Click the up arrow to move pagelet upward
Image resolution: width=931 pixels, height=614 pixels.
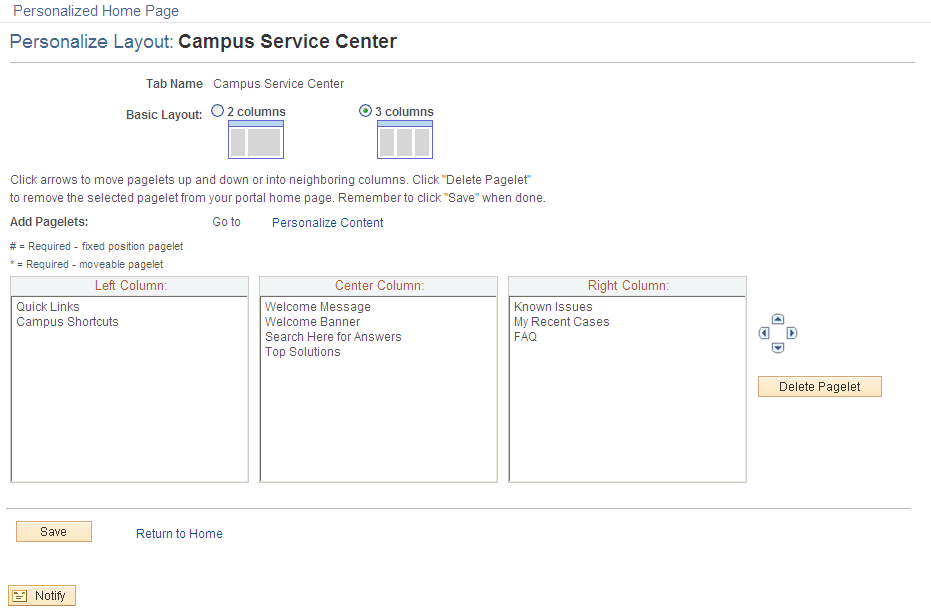pos(777,319)
